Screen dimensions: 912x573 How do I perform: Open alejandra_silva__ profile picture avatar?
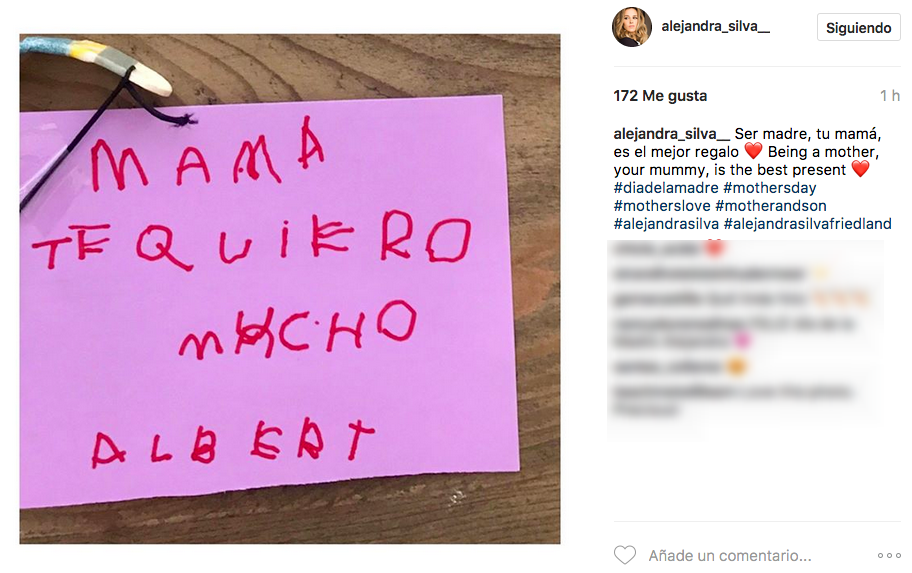click(x=631, y=27)
